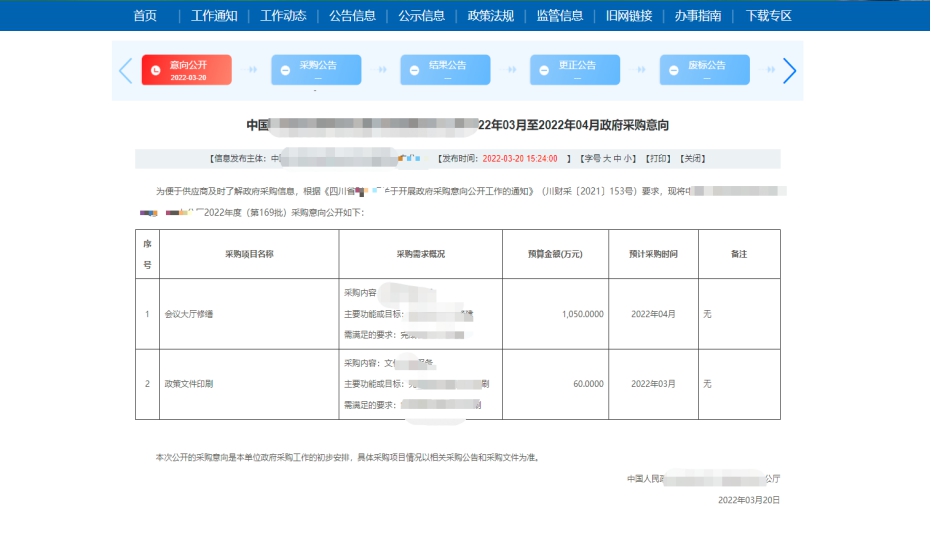
Task: Select the 意向公开 stage button
Action: tap(187, 70)
